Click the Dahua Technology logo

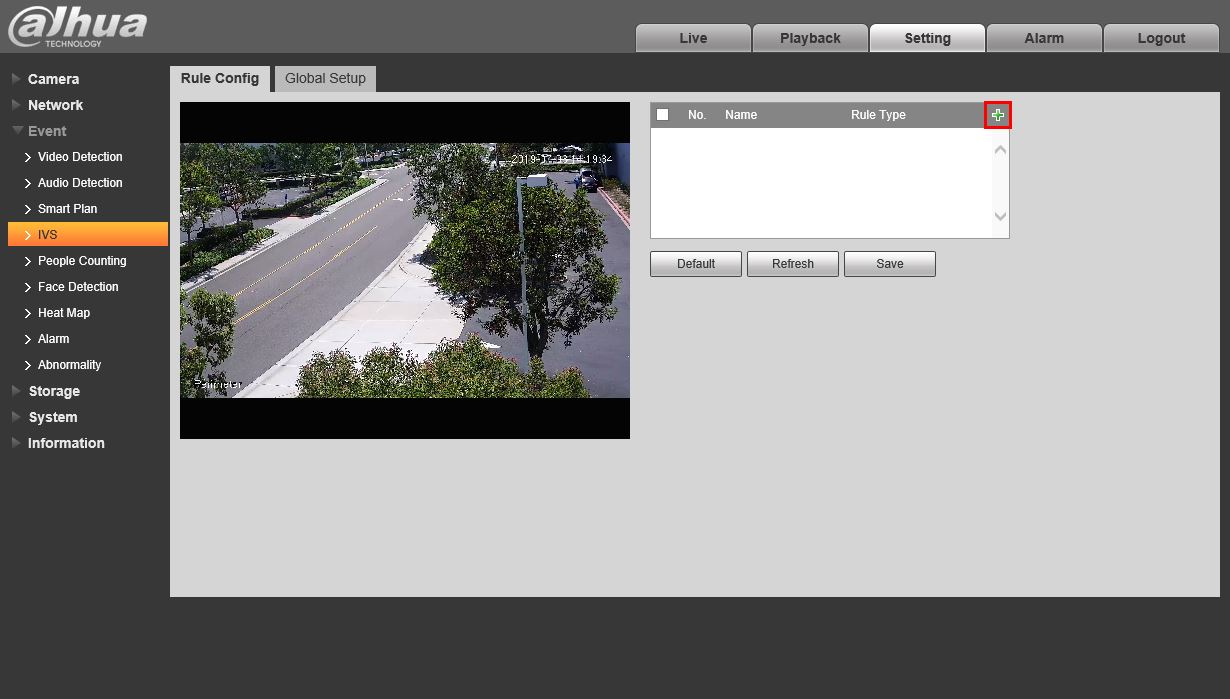78,27
